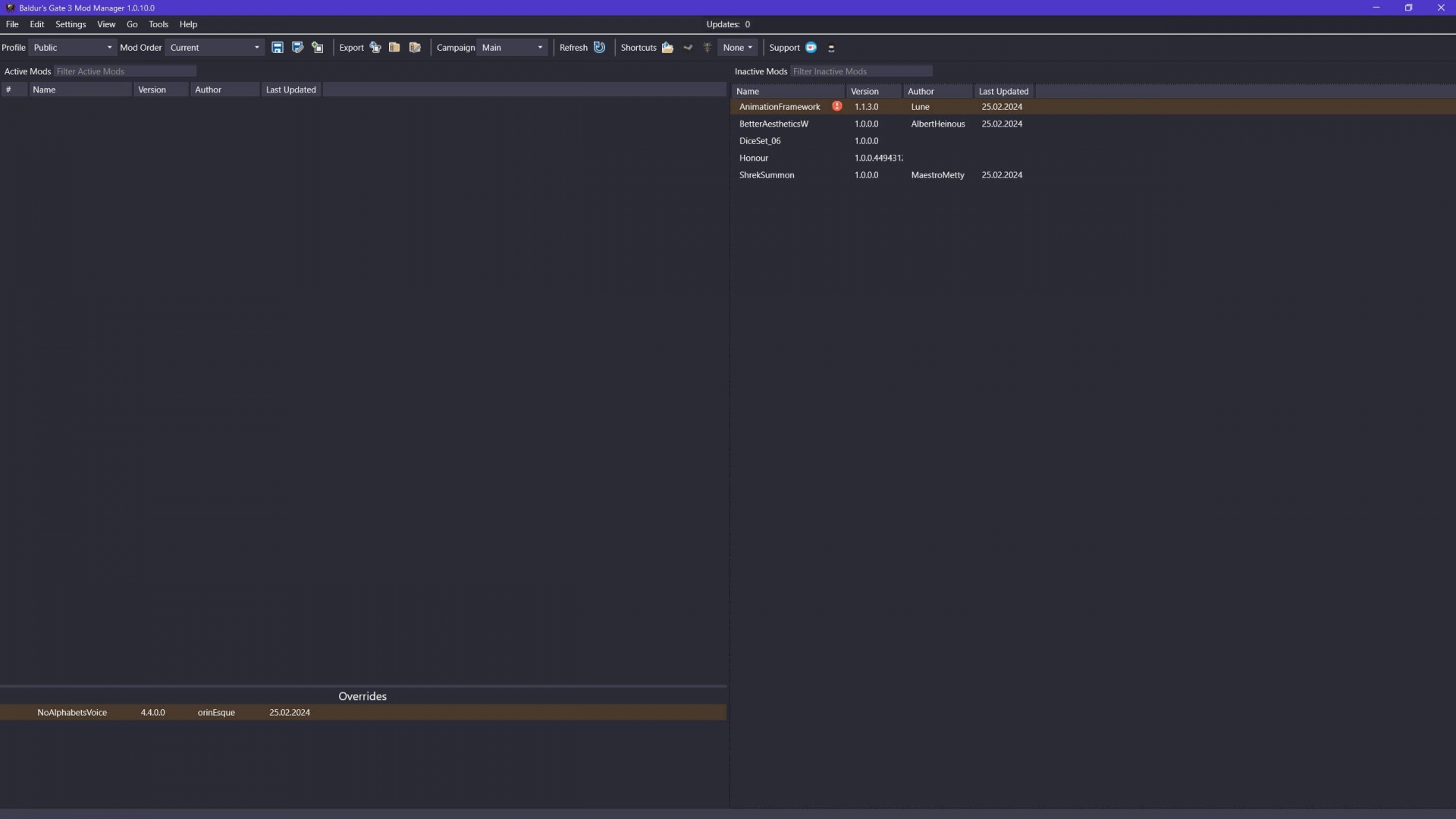Expand the Mod Order Current dropdown
This screenshot has height=819, width=1456.
215,48
